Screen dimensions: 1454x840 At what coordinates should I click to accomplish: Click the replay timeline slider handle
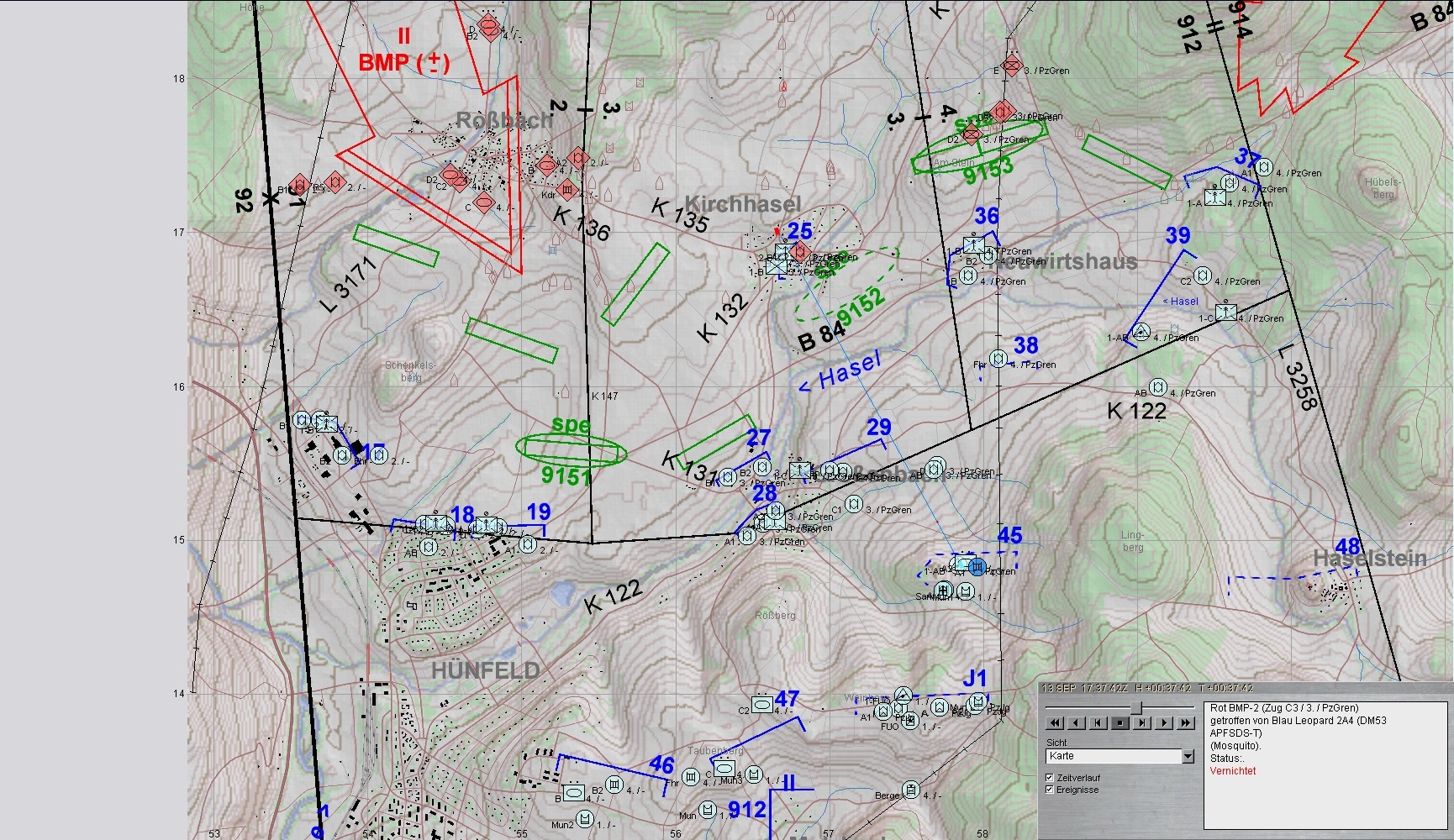(x=1135, y=707)
